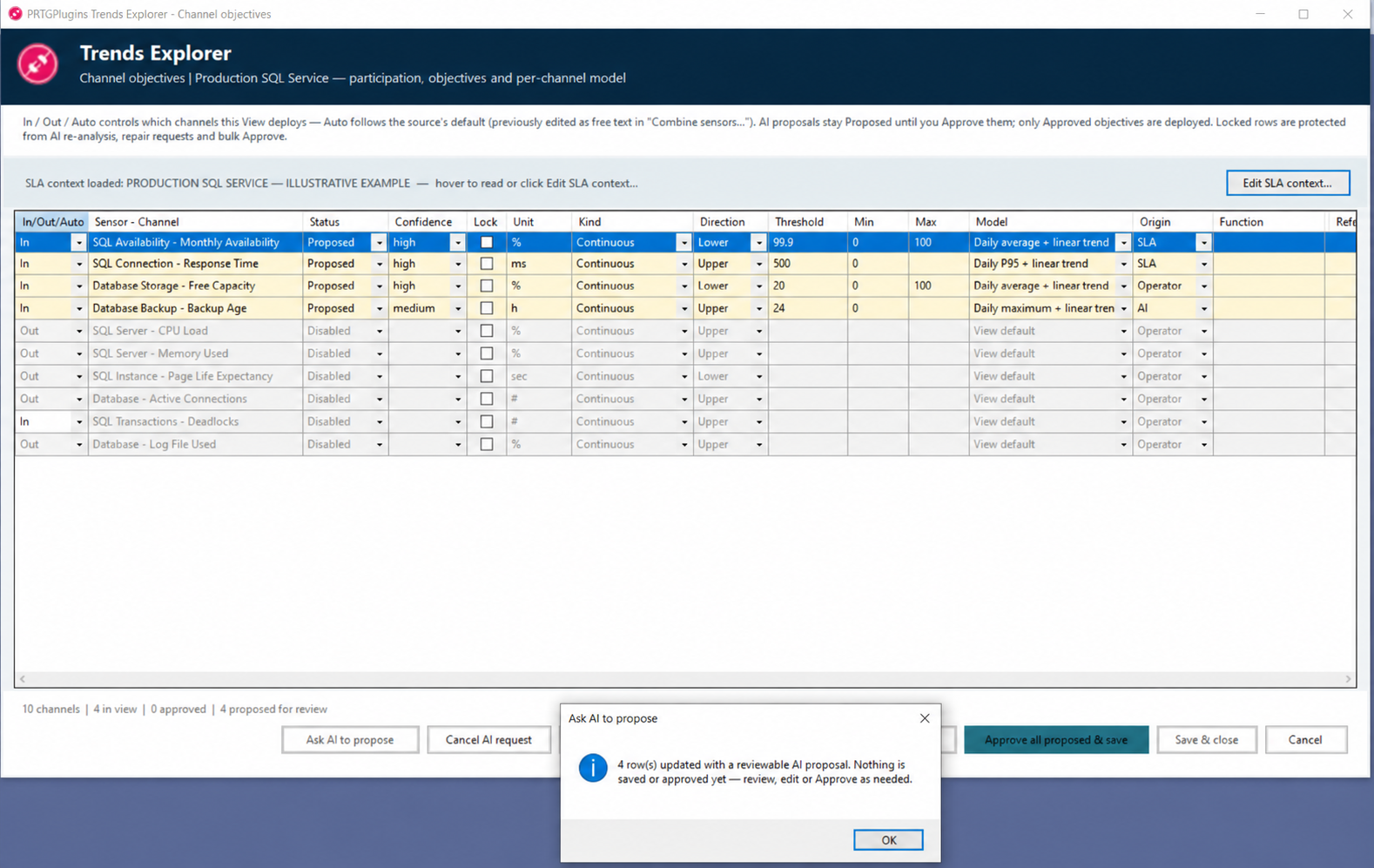
Task: Click Ask AI to propose button
Action: (350, 740)
